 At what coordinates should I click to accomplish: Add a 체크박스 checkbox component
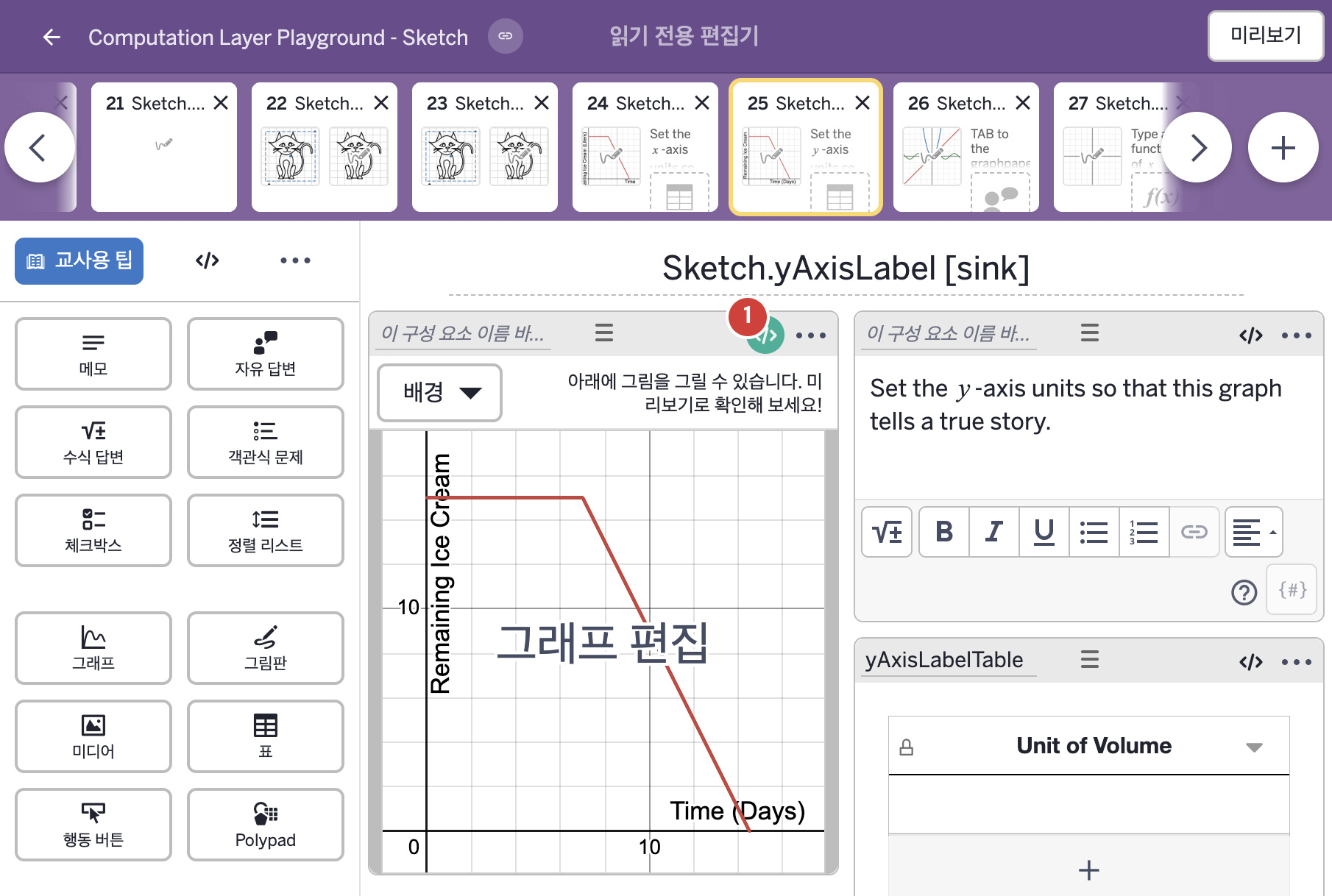pos(93,530)
